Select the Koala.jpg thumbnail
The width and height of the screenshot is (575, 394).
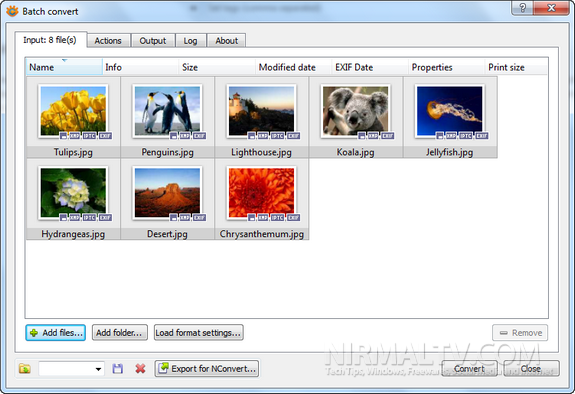point(356,111)
